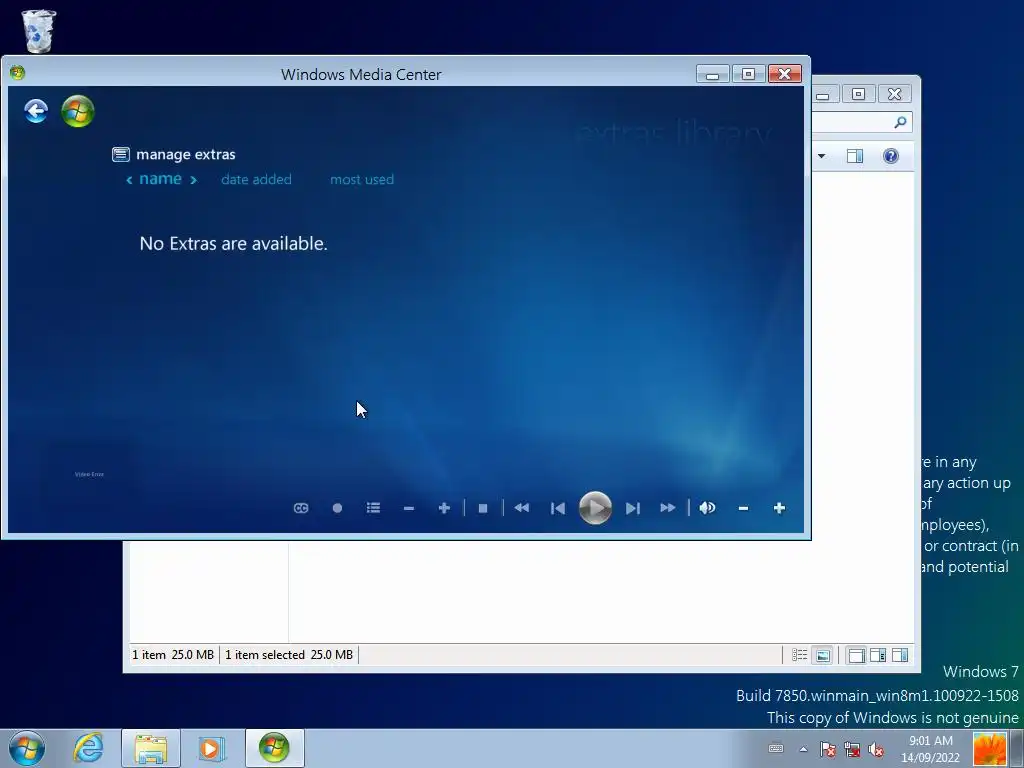
Task: Rewind using the double left arrow
Action: pos(521,508)
